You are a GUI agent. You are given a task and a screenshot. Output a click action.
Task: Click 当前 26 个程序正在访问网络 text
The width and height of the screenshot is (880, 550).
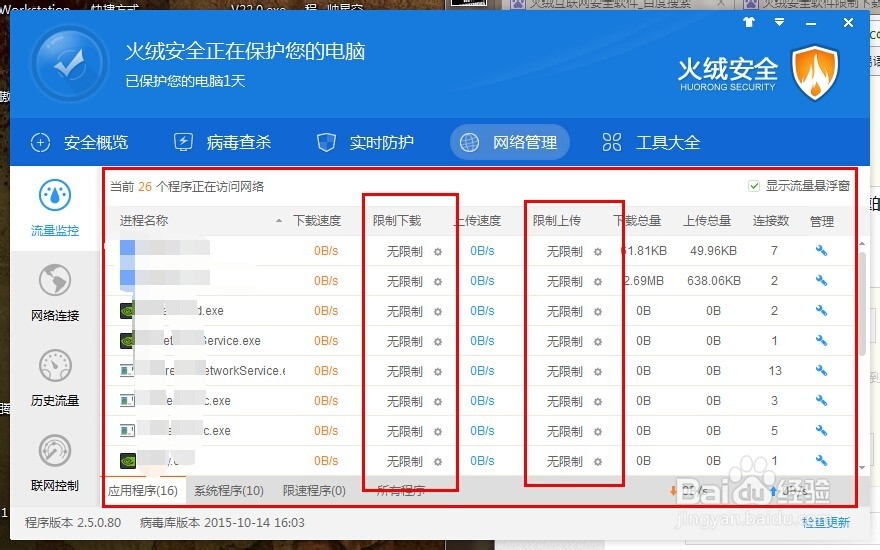[186, 186]
